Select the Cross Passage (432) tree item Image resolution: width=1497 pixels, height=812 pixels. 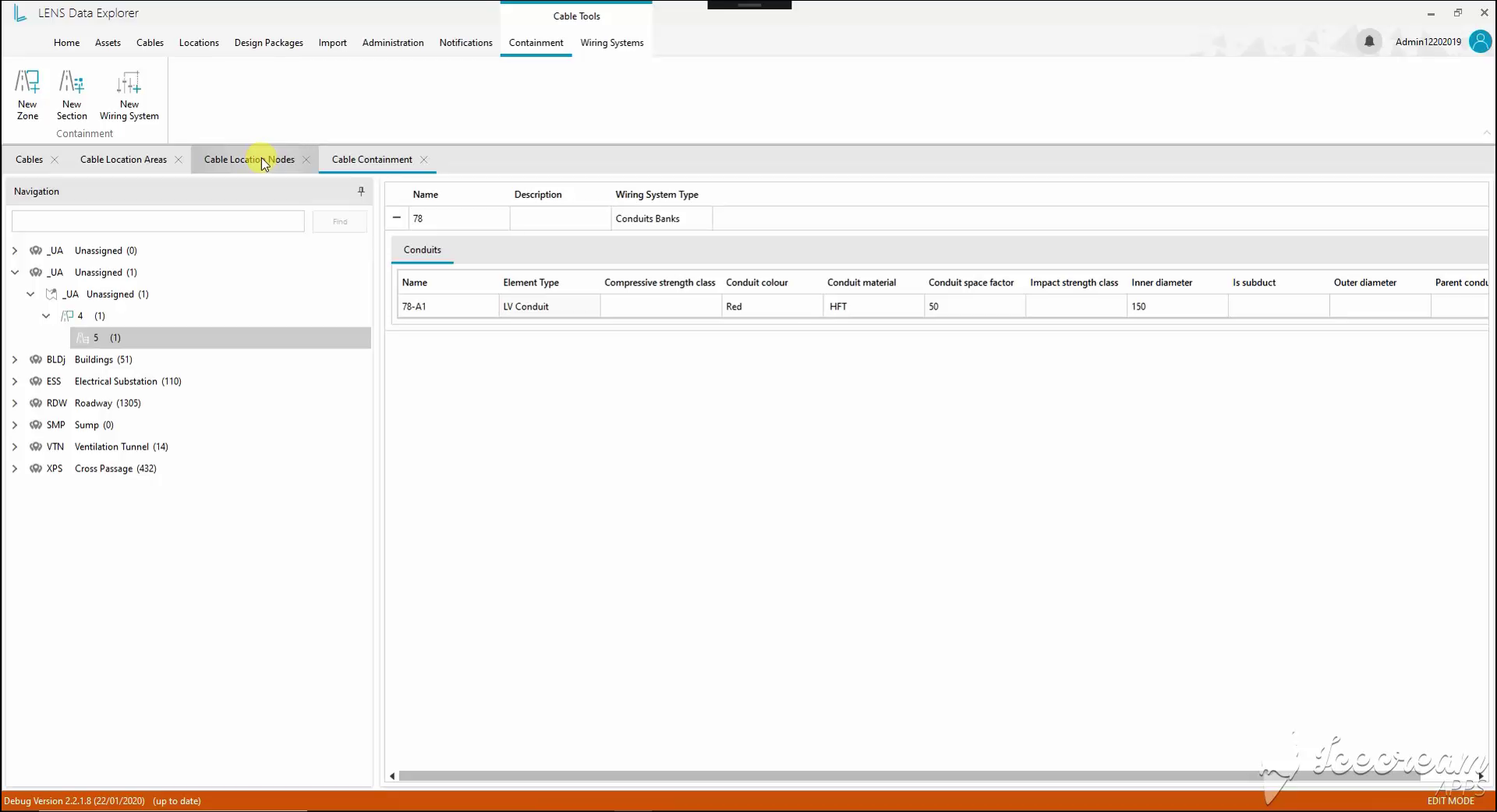click(x=115, y=468)
